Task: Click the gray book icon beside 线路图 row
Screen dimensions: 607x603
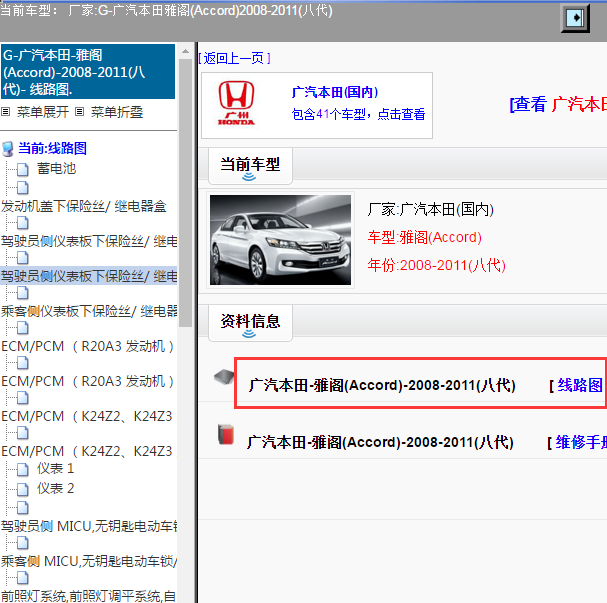Action: [224, 377]
